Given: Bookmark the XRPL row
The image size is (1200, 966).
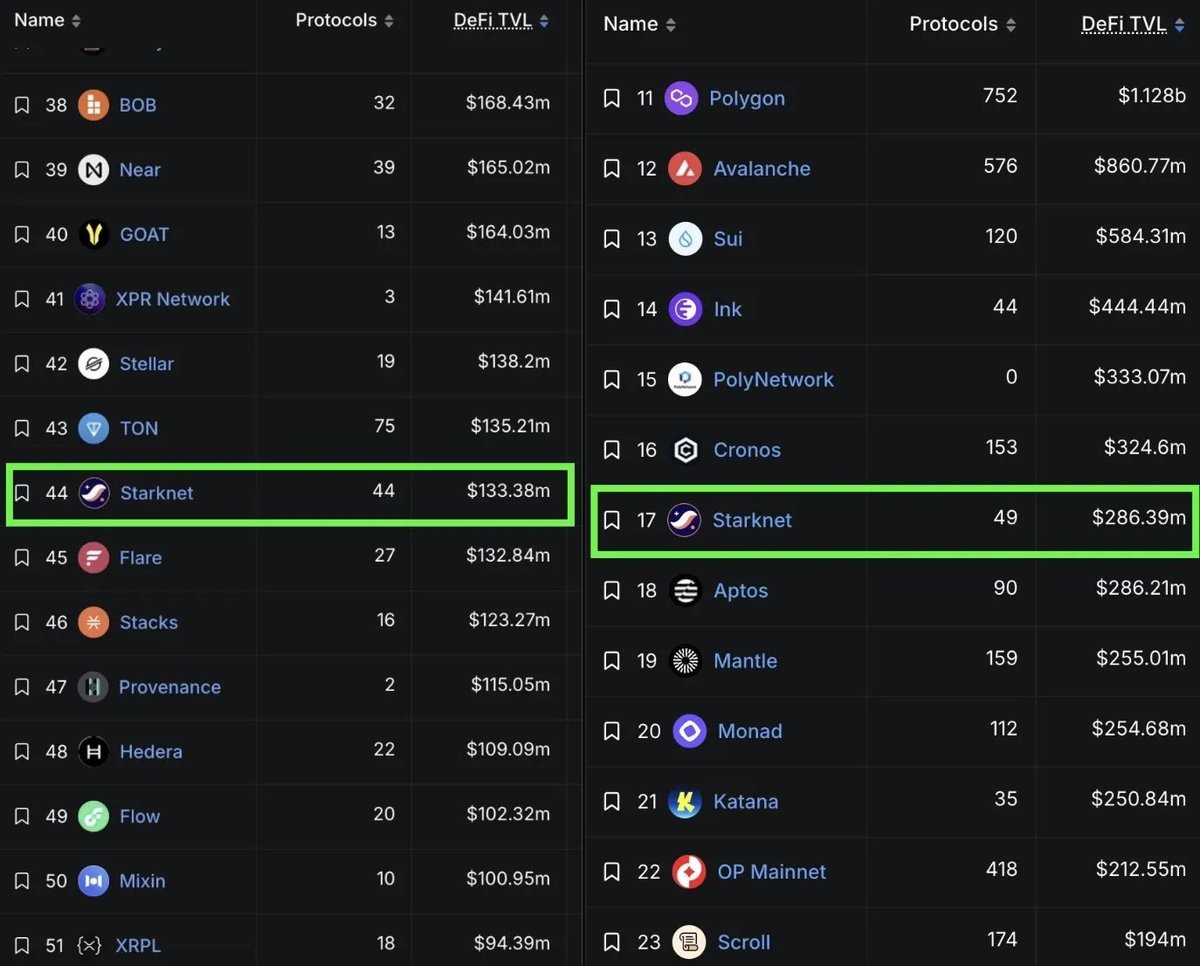Looking at the screenshot, I should 22,946.
